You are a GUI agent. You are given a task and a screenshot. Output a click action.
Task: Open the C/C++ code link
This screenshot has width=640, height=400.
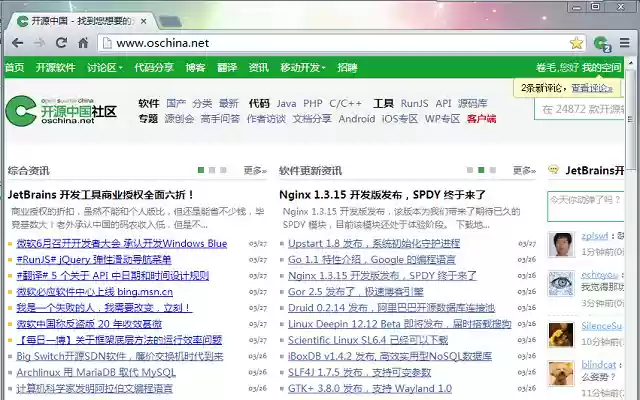[345, 104]
